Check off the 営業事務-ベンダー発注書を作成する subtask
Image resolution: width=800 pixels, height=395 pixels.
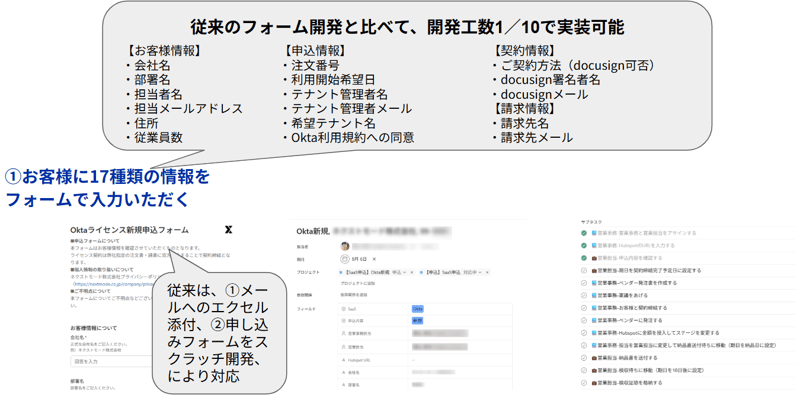point(584,283)
